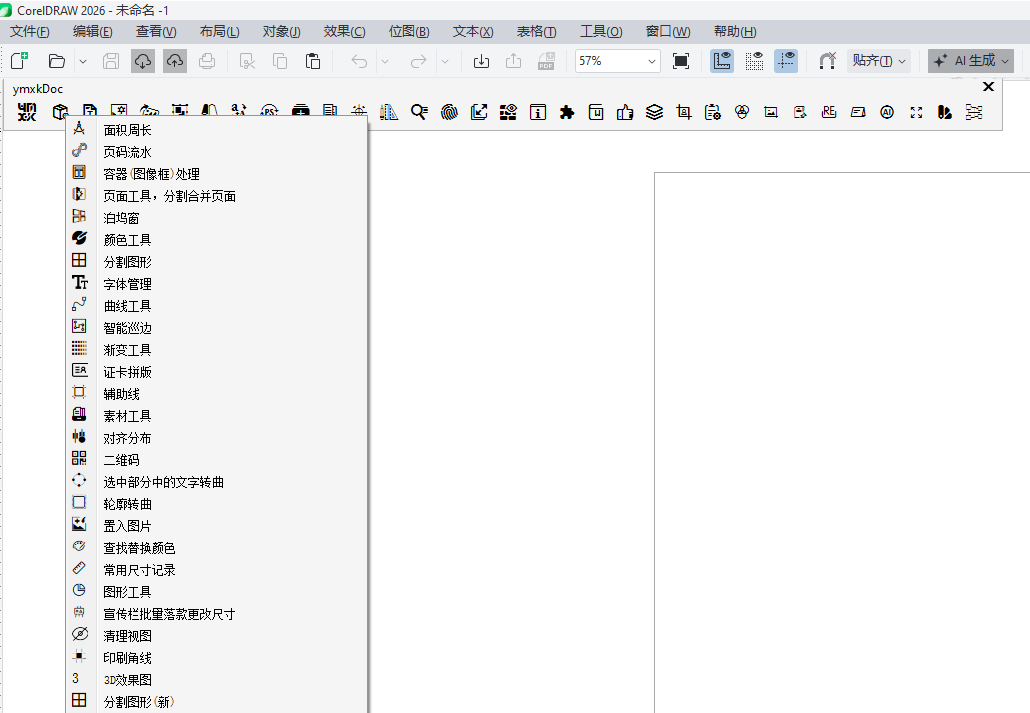Choose 面积周长 from the dropdown list
Screen dimensions: 1030x713
point(217,130)
